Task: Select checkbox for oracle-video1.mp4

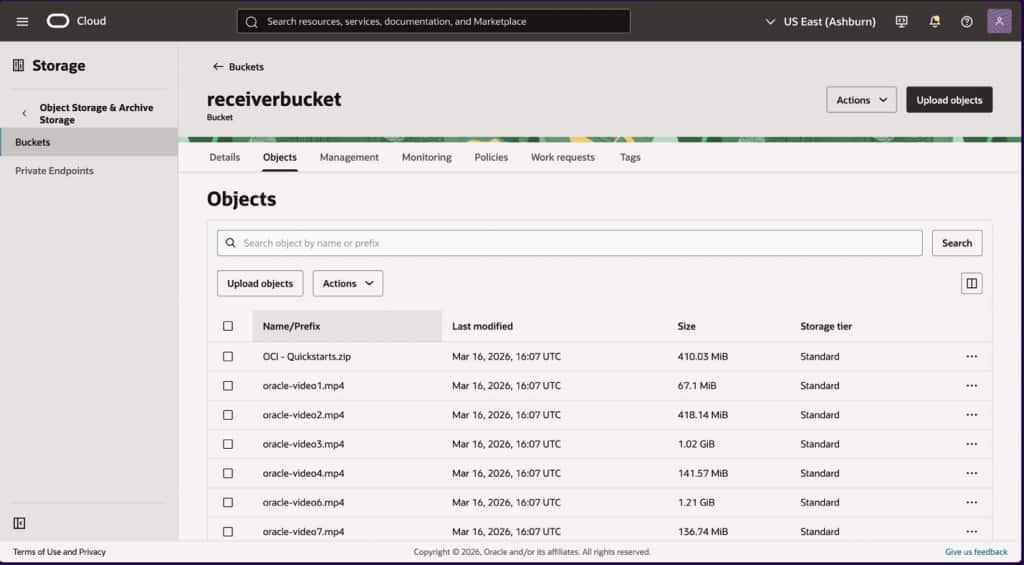Action: [x=228, y=386]
